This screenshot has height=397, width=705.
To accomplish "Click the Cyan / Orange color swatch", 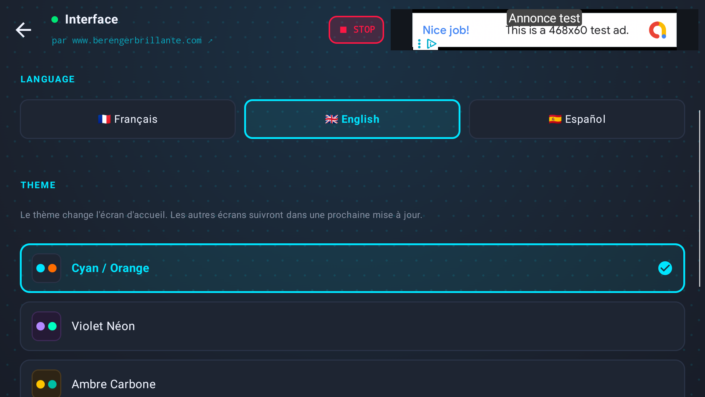I will (46, 268).
